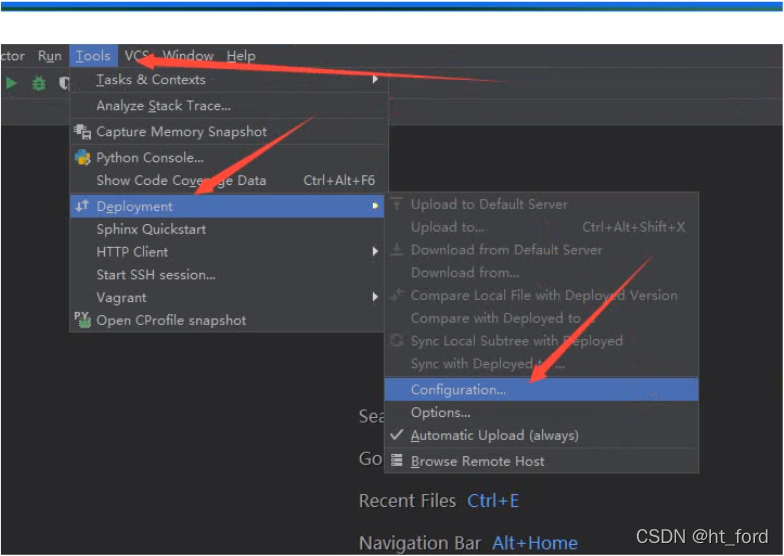Click the Python Console snake icon

(x=82, y=158)
